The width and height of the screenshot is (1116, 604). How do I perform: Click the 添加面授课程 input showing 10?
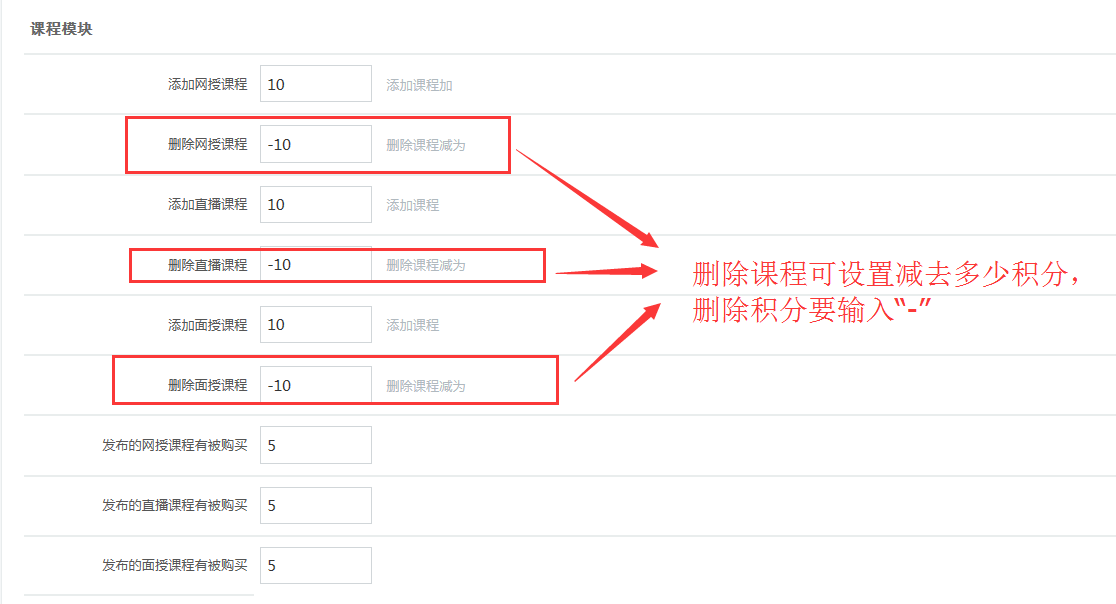pos(315,324)
